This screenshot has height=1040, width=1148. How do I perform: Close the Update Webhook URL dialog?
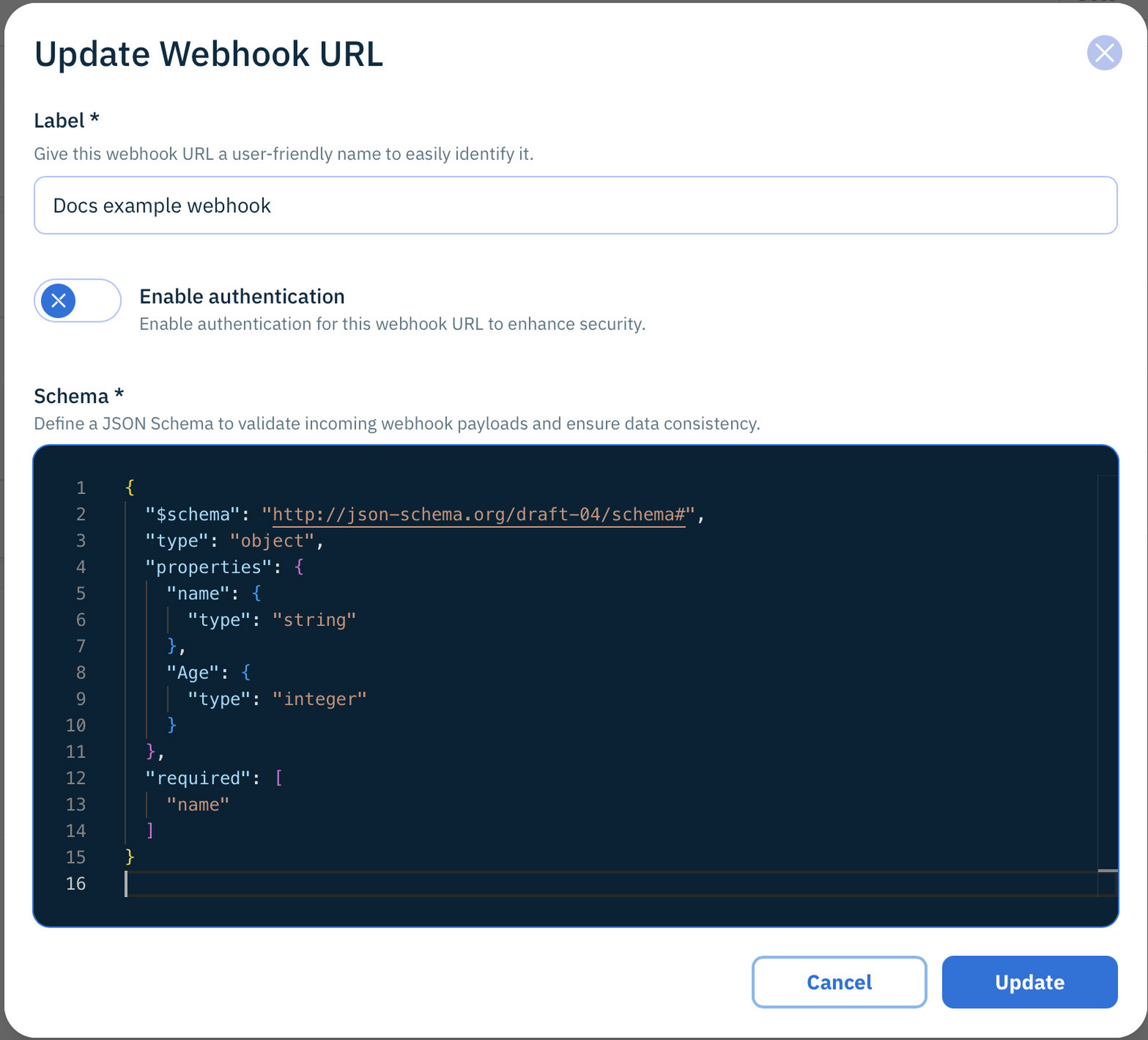tap(1103, 53)
